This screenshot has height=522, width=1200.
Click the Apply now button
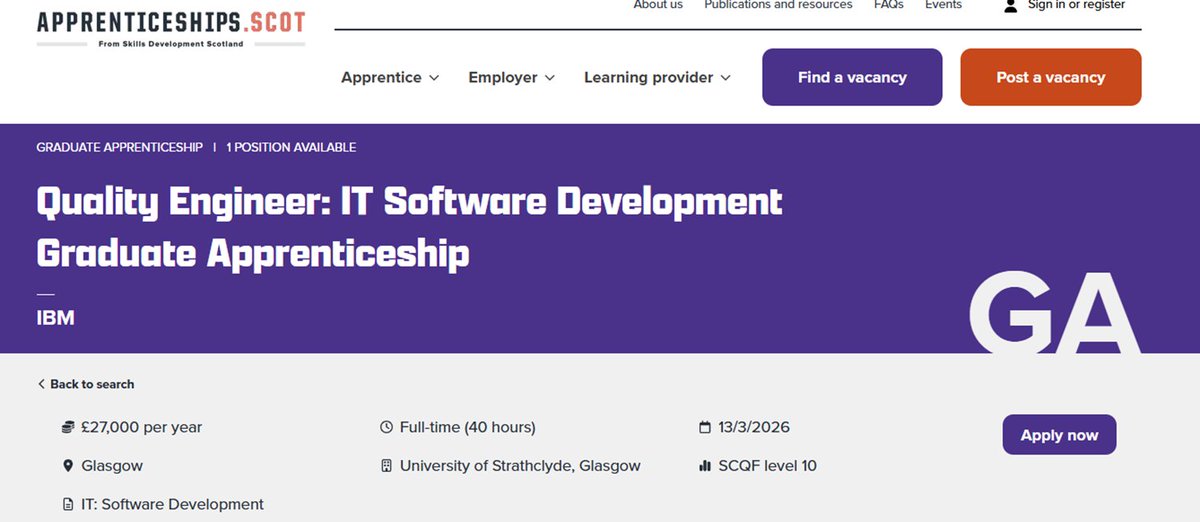tap(1059, 435)
